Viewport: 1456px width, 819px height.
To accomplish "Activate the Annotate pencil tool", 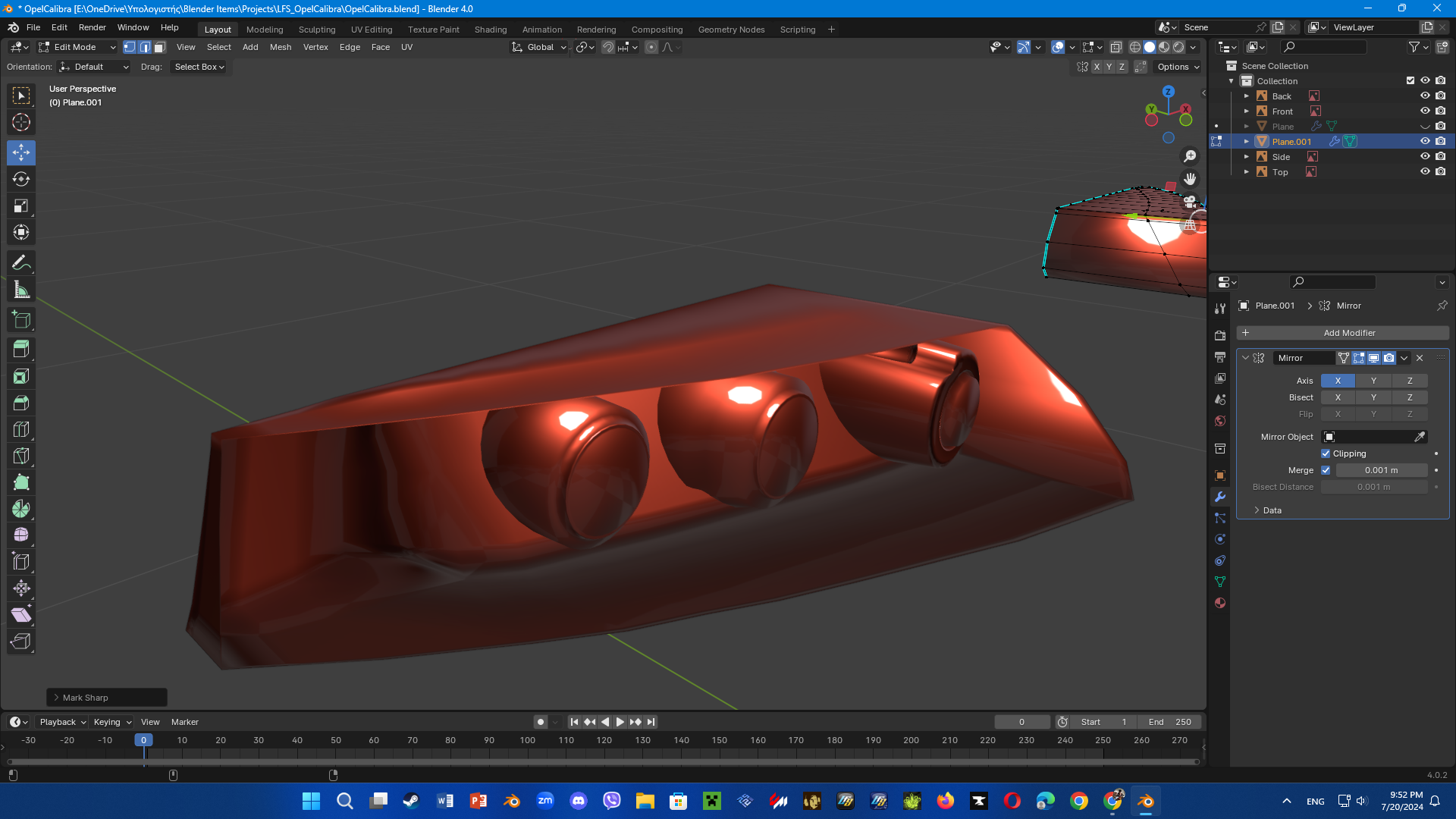I will pos(21,263).
